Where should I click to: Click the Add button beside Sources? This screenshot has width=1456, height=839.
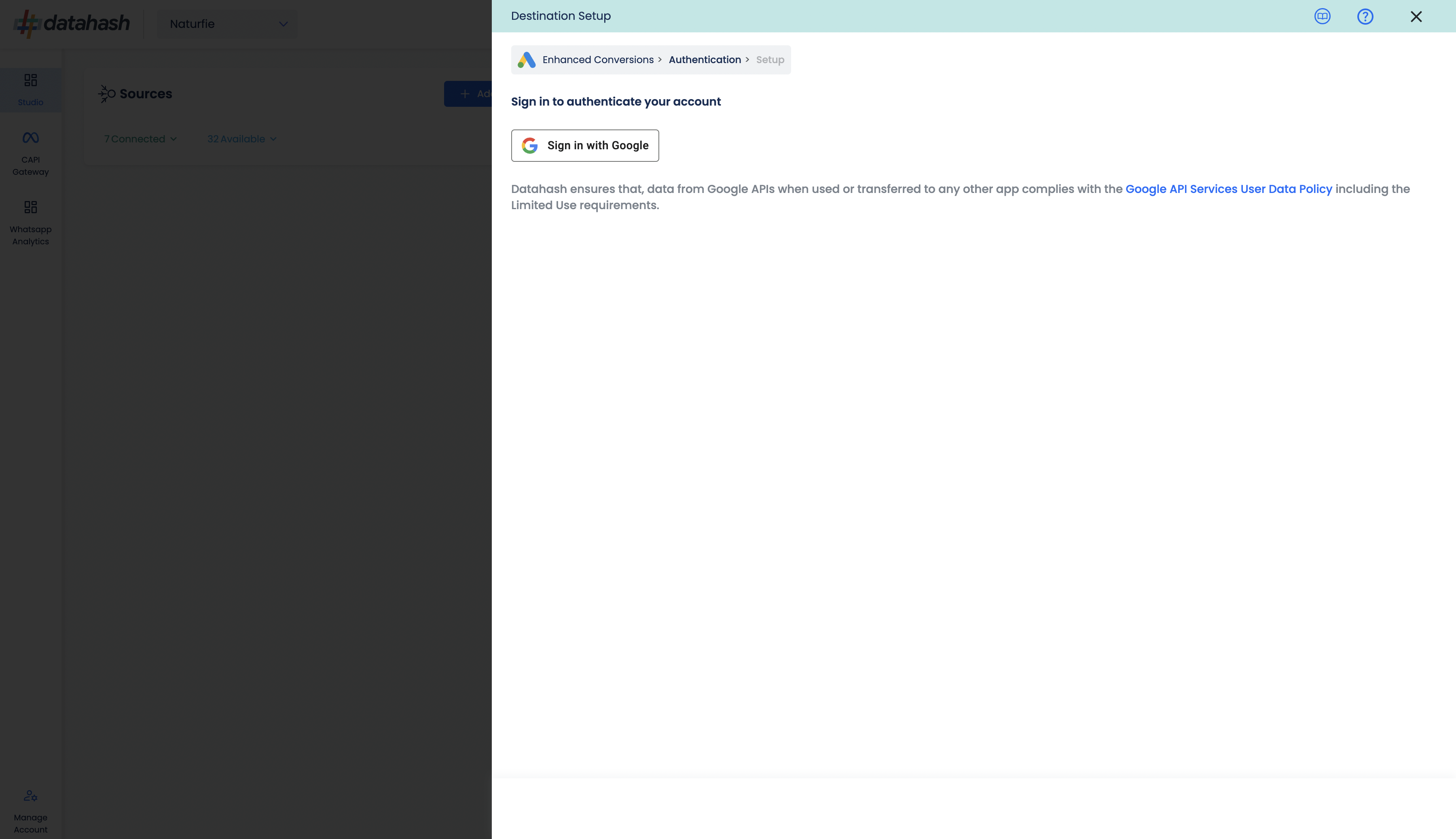click(x=468, y=94)
